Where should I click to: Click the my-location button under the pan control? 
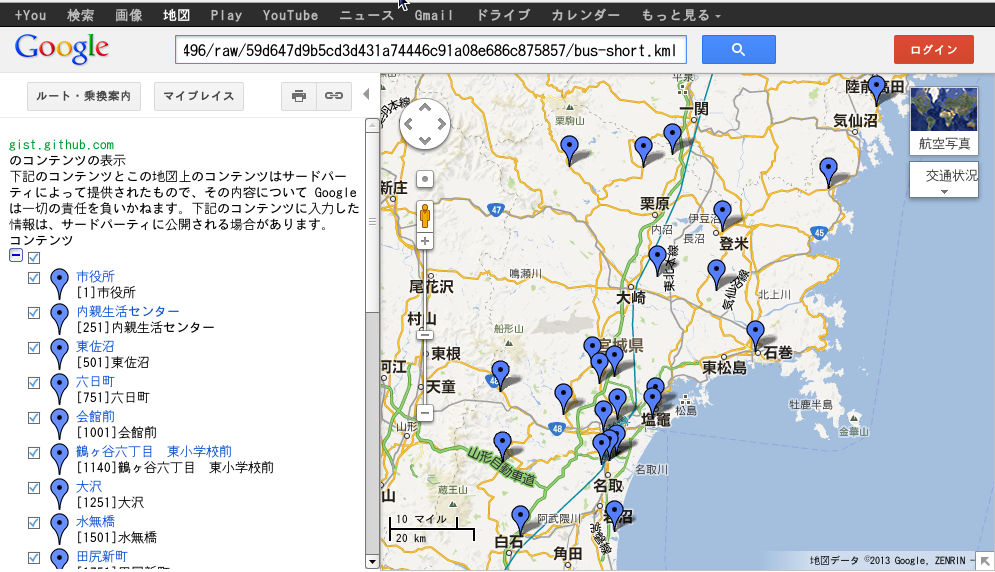pyautogui.click(x=425, y=179)
